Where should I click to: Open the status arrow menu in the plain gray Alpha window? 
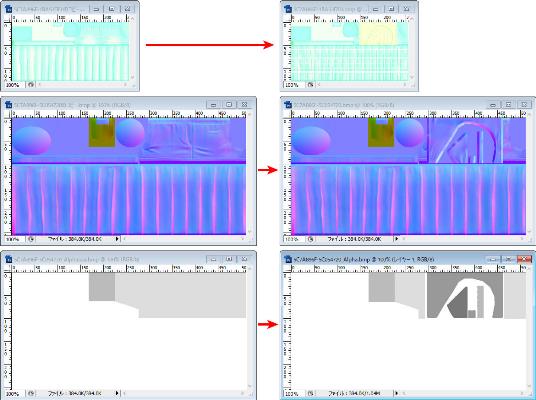pyautogui.click(x=117, y=393)
